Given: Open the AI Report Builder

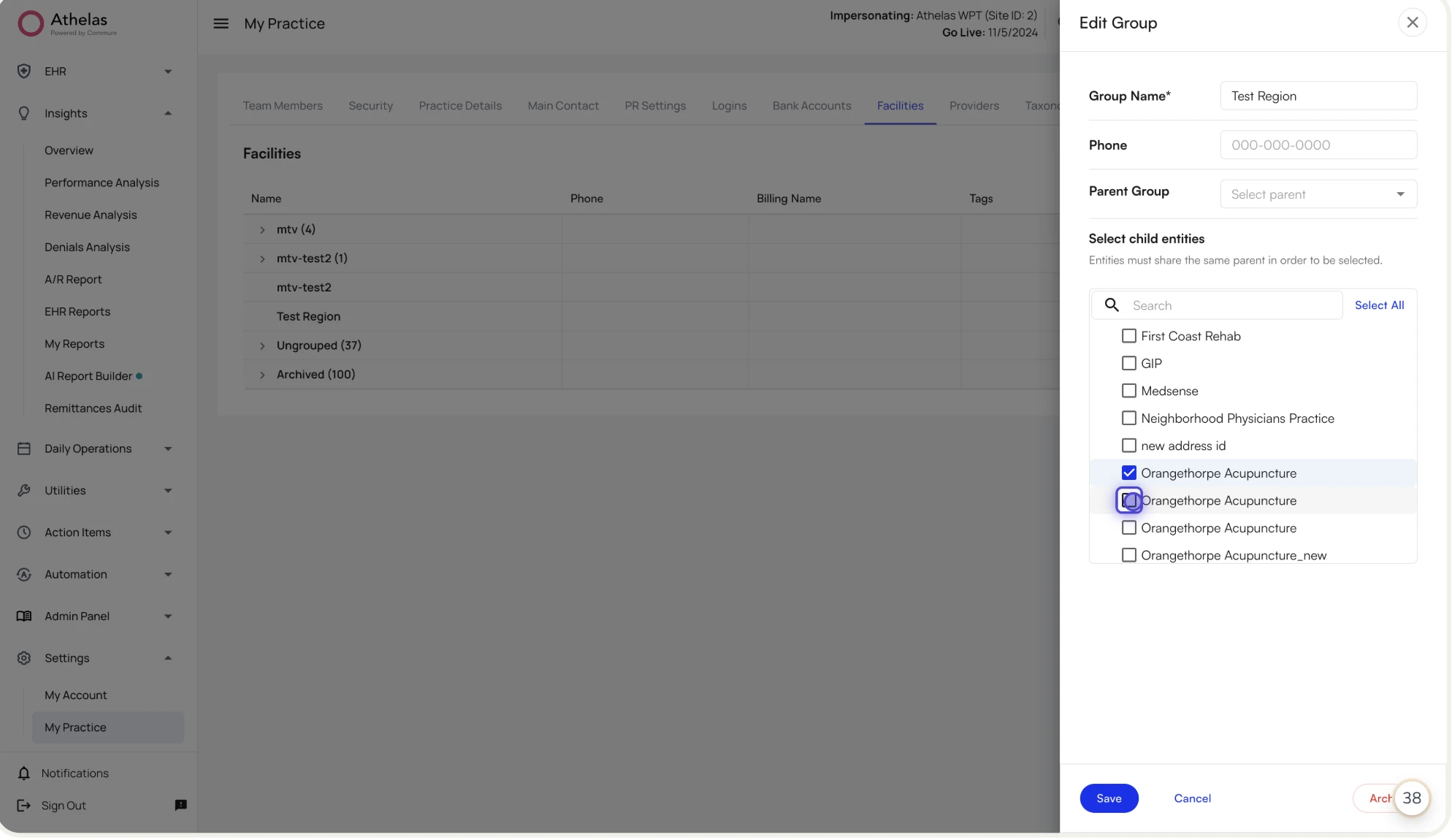Looking at the screenshot, I should [x=88, y=376].
